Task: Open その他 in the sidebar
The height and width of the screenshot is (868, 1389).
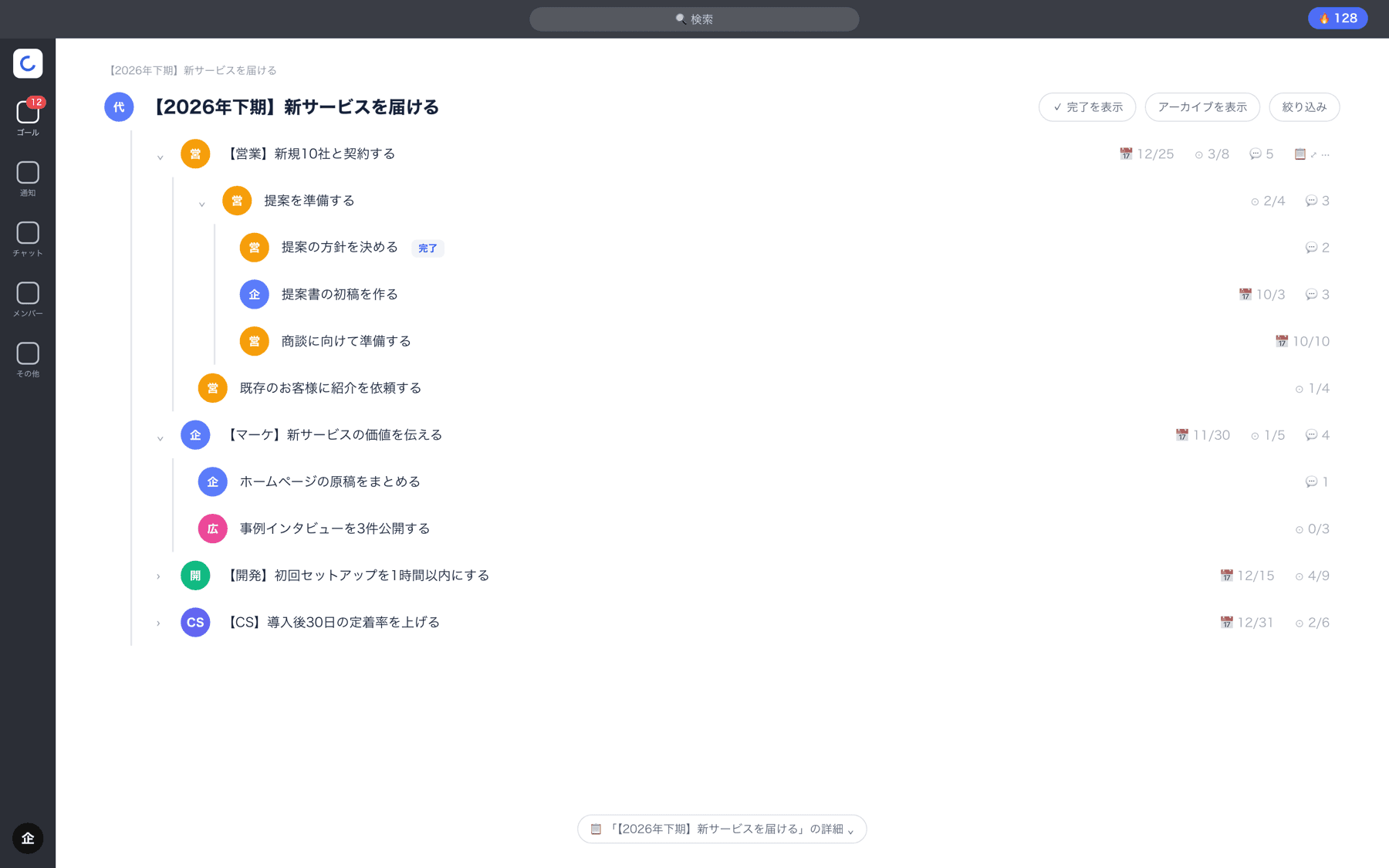Action: tap(28, 360)
